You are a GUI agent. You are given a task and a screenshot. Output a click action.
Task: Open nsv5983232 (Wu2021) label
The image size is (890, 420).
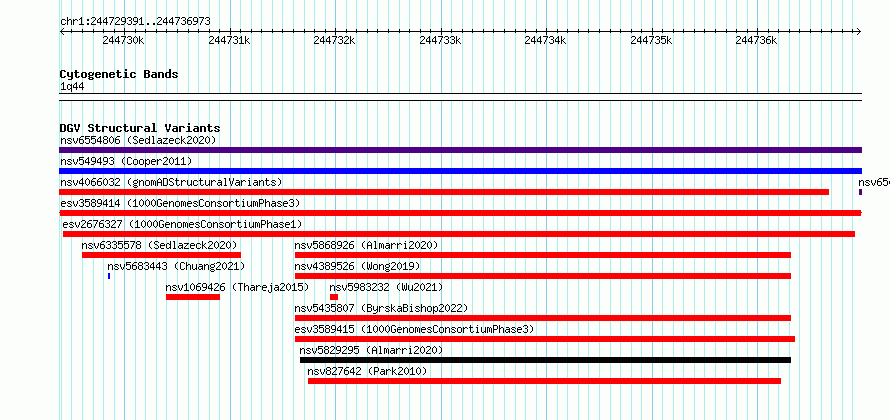click(x=386, y=287)
